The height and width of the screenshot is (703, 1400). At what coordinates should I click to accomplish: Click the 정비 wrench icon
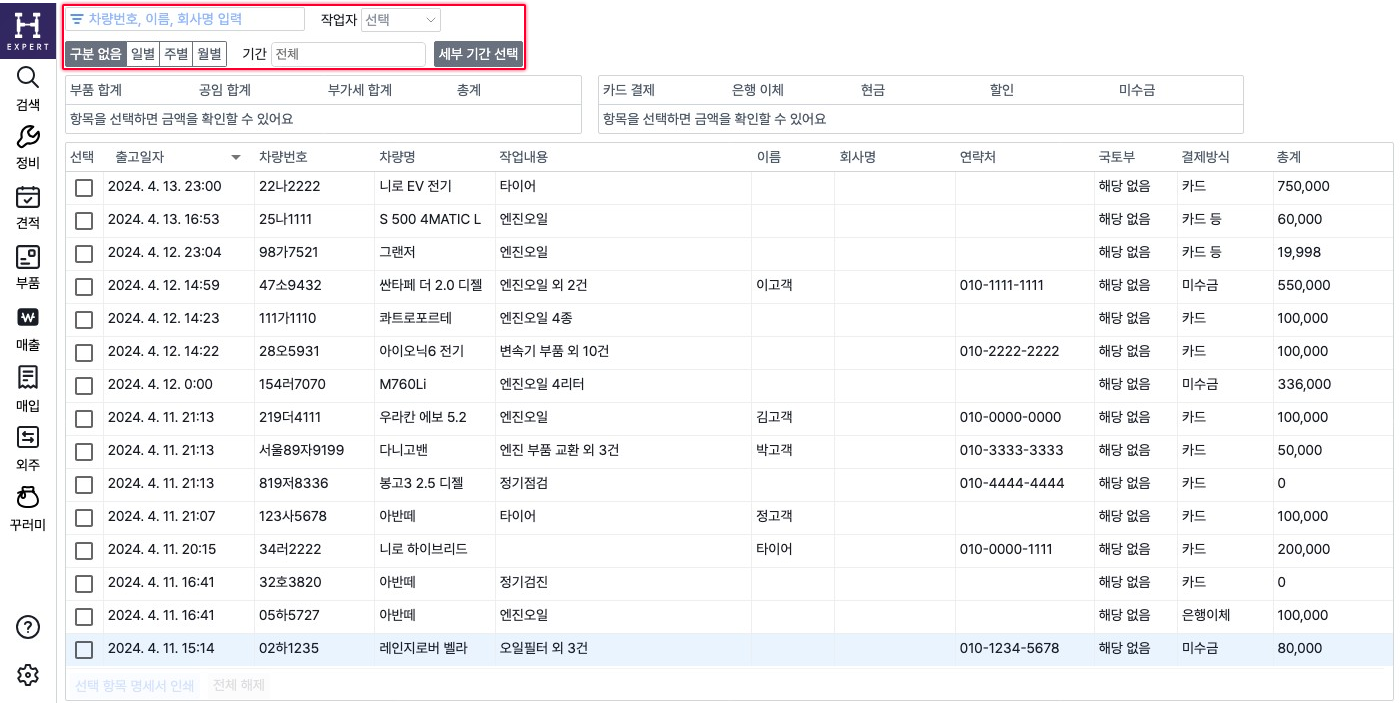[28, 137]
